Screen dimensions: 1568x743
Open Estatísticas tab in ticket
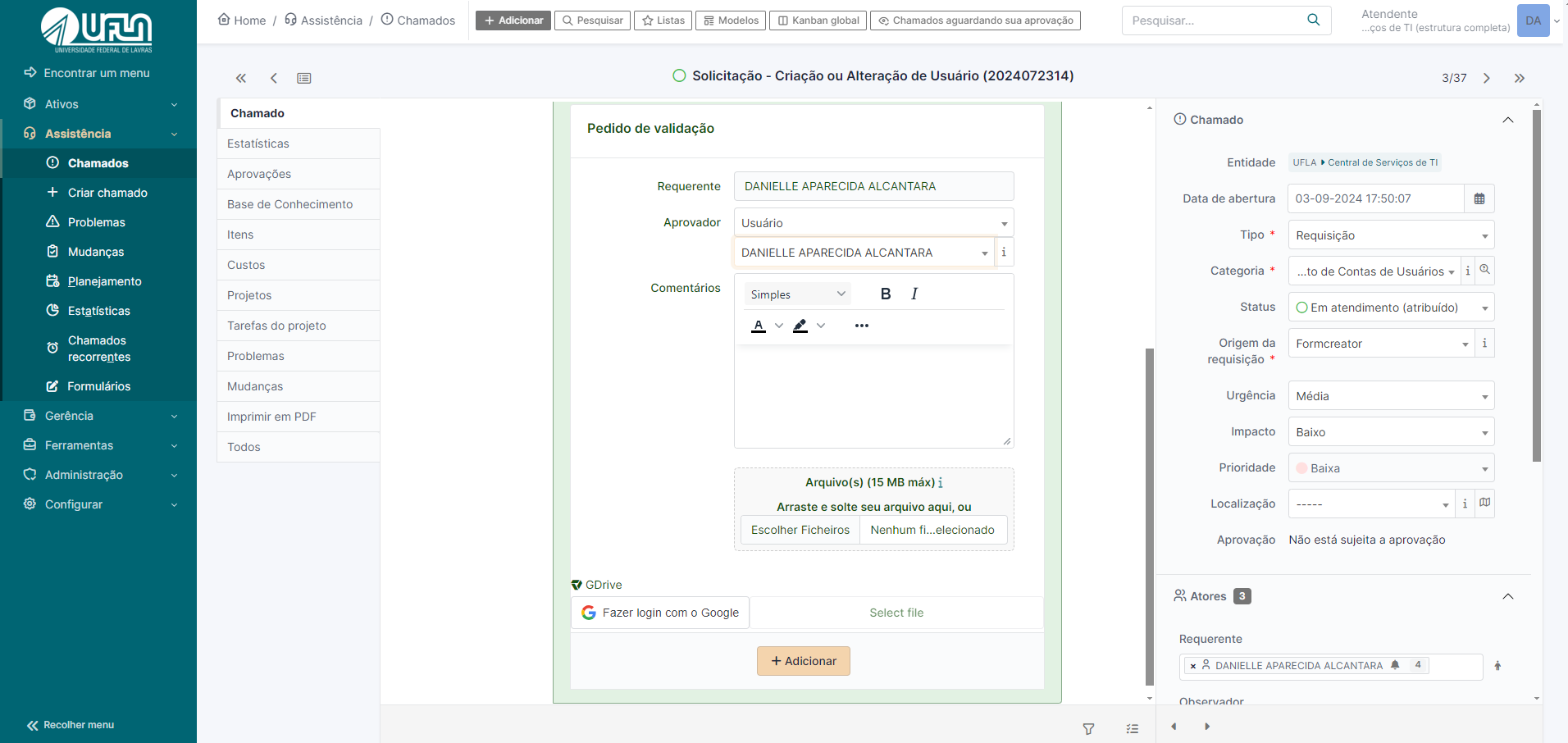click(299, 144)
